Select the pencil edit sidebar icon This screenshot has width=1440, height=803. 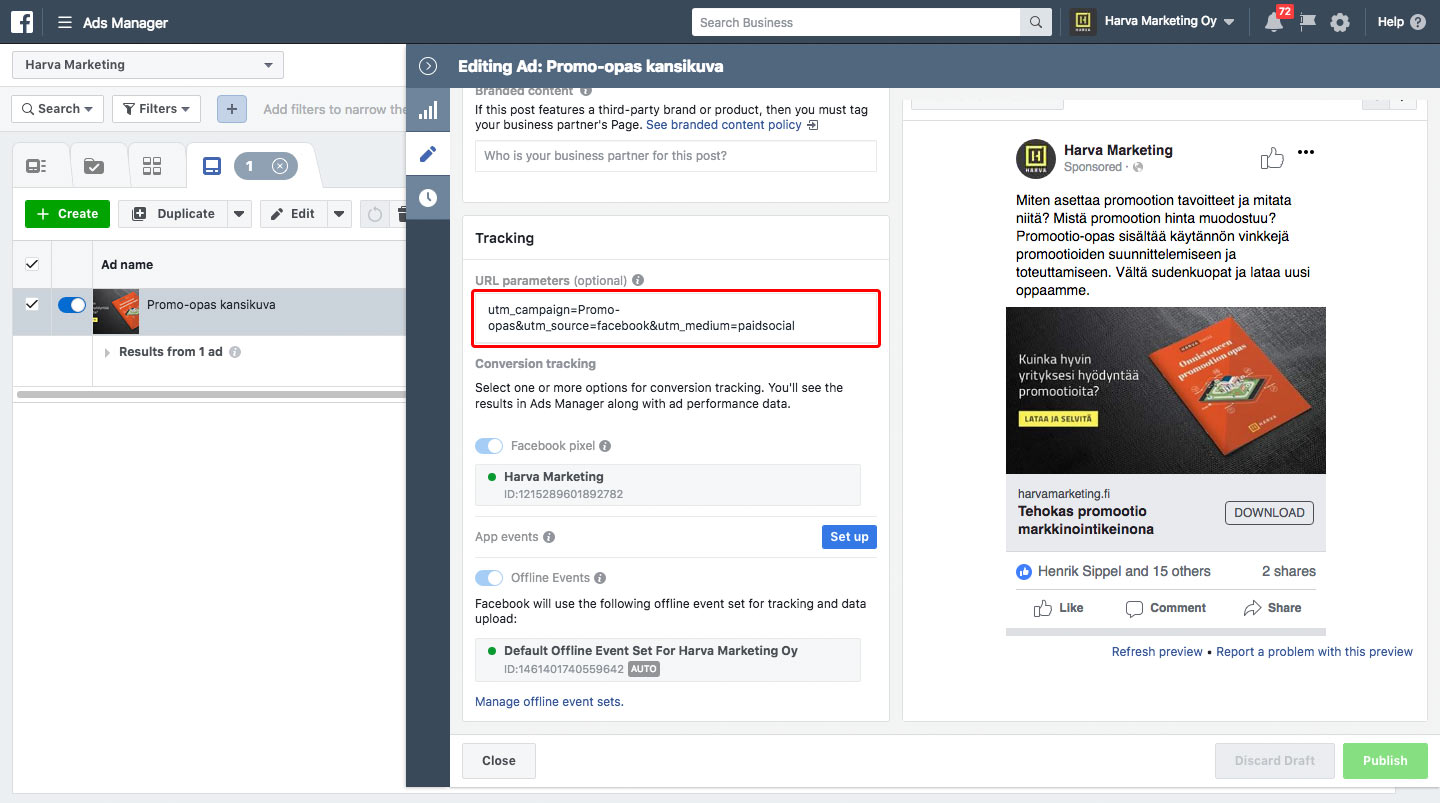428,154
